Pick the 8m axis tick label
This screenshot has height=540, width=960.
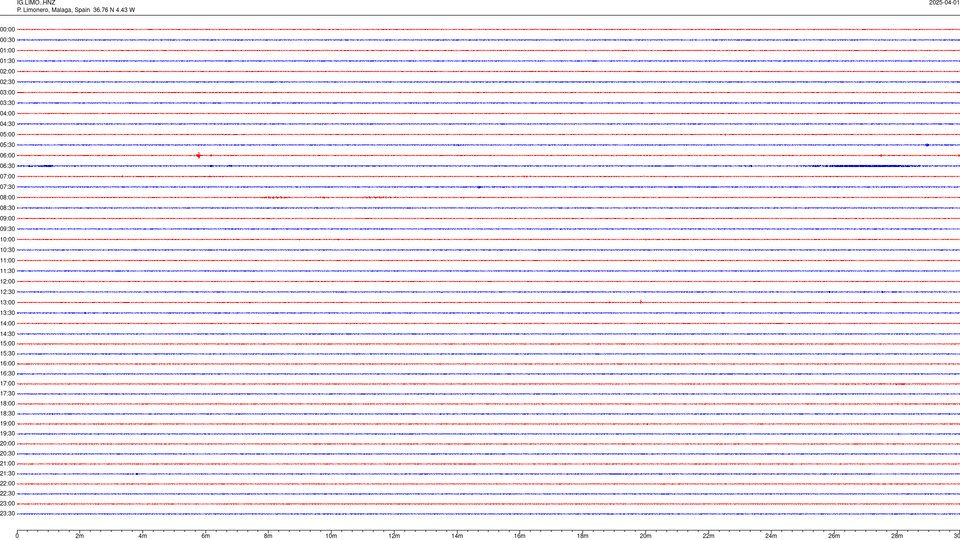pyautogui.click(x=268, y=536)
